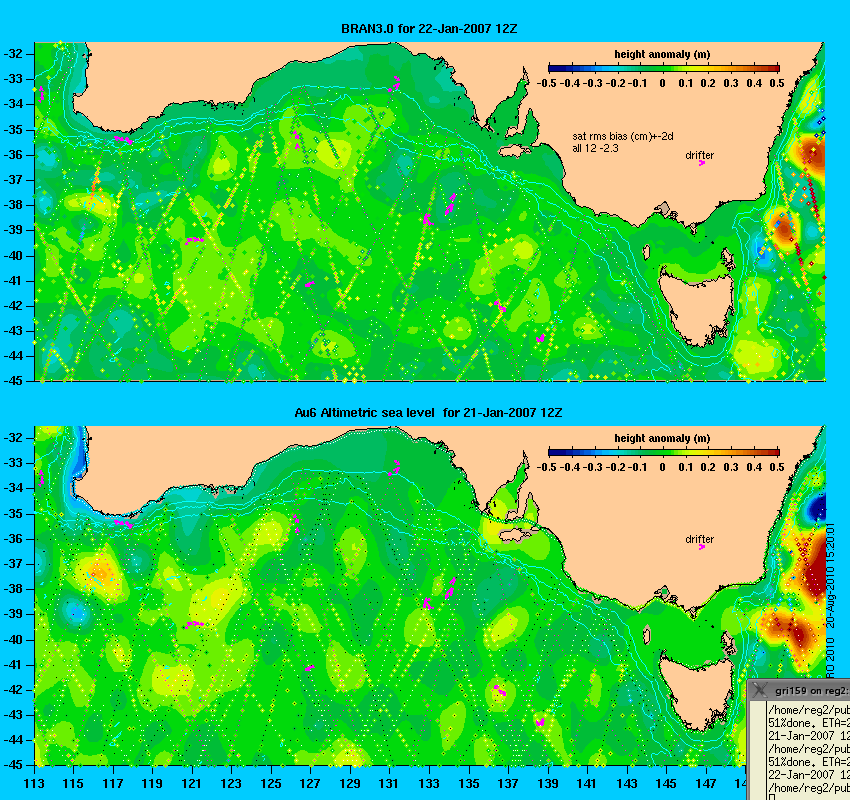Click the X icon in the gri159 terminal title bar

pos(760,690)
